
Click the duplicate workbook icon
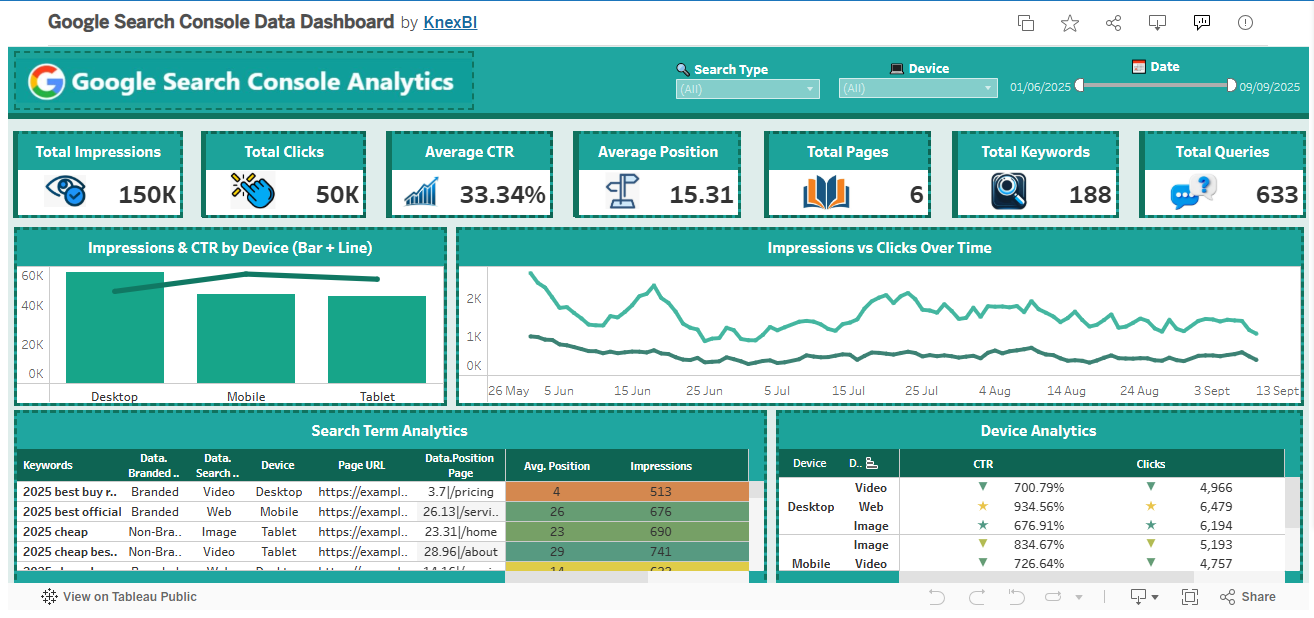point(1026,22)
